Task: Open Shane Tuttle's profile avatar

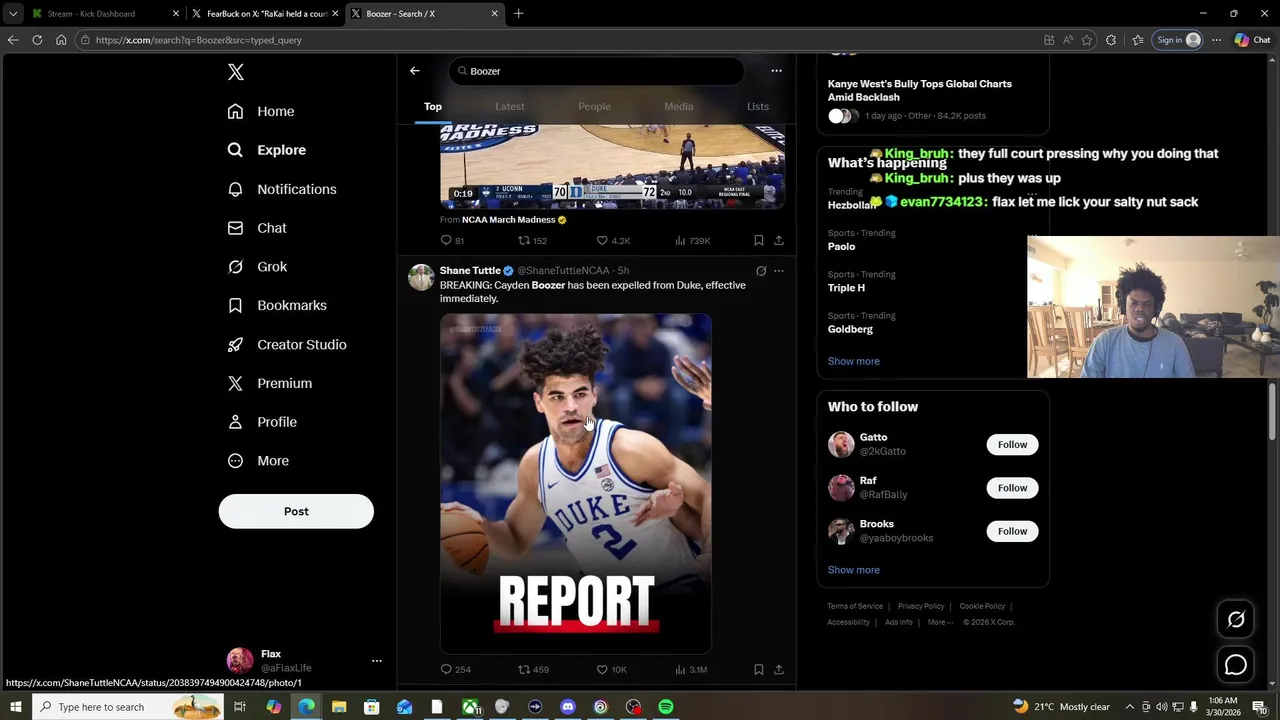Action: tap(421, 277)
